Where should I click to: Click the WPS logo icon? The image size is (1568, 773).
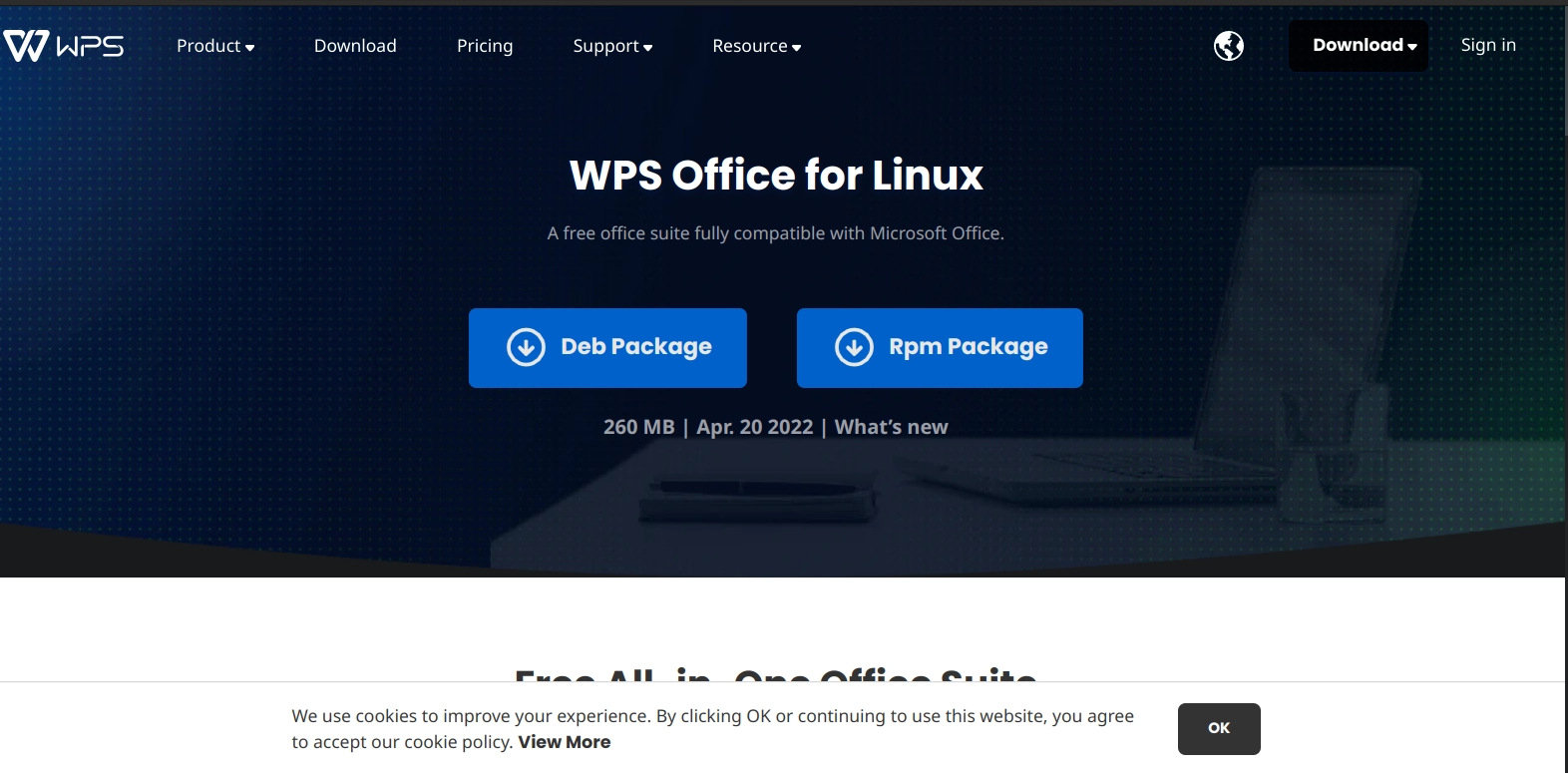(x=26, y=46)
